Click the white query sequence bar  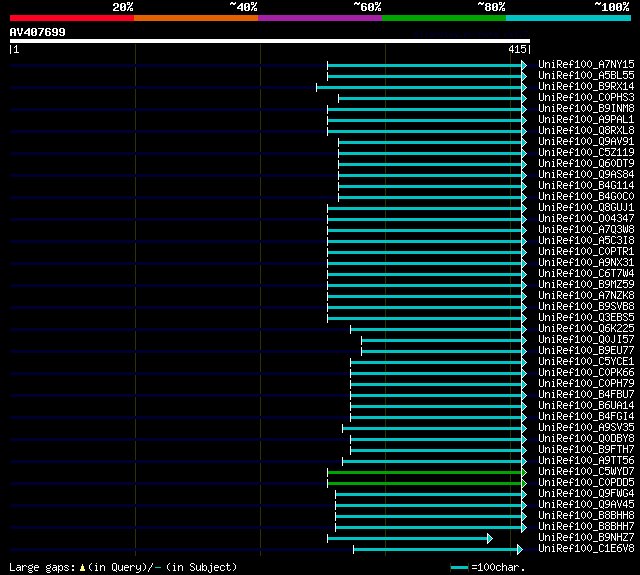(x=270, y=41)
